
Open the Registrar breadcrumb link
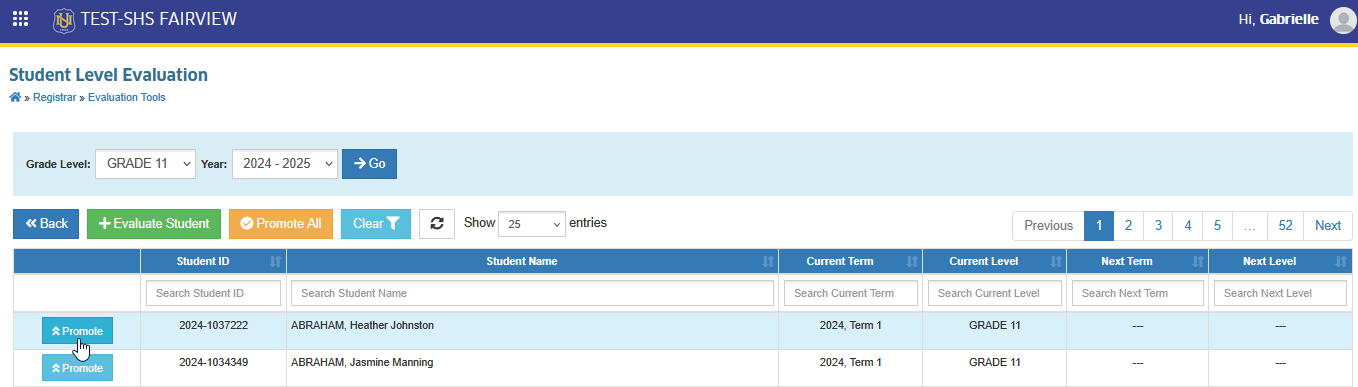click(x=54, y=98)
